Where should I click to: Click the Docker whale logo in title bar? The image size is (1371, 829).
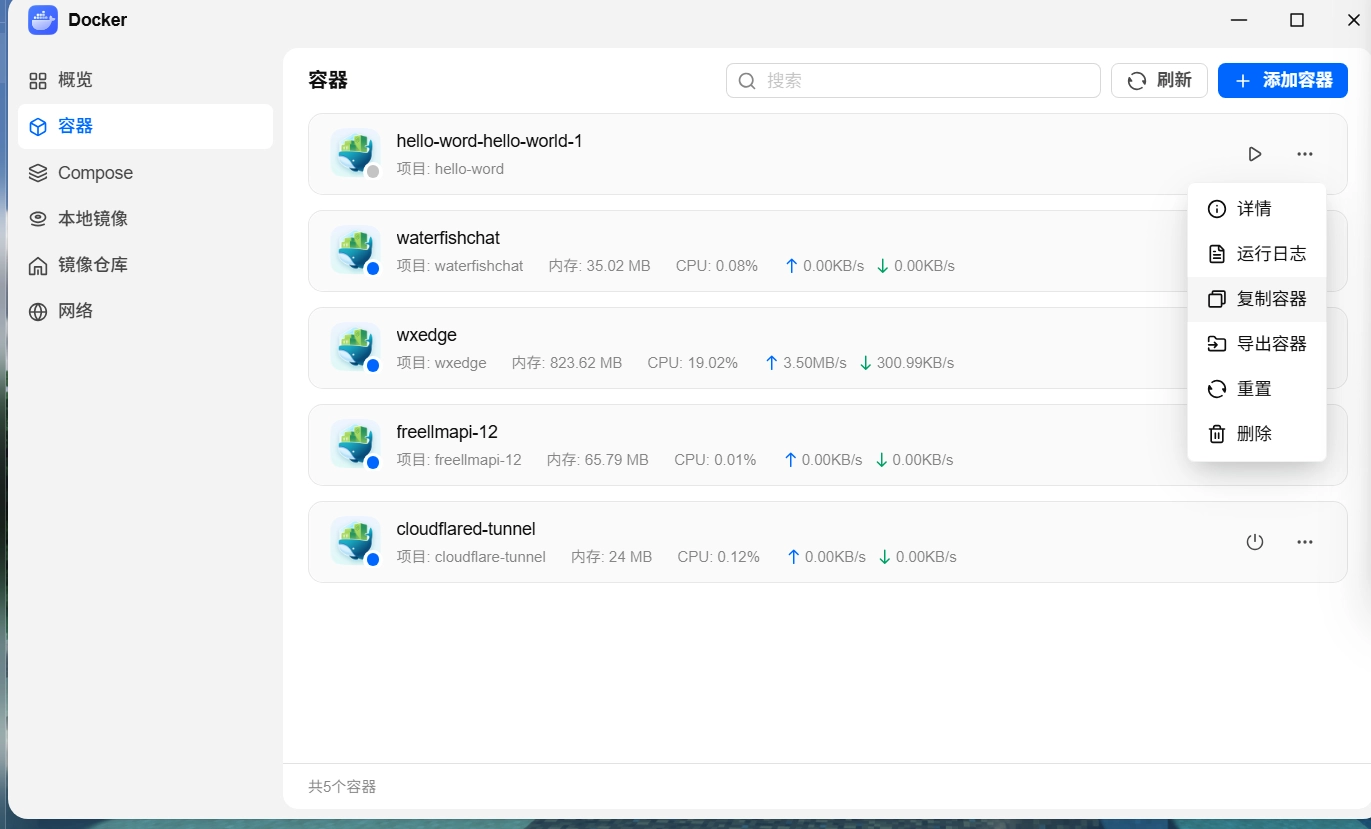pyautogui.click(x=43, y=20)
